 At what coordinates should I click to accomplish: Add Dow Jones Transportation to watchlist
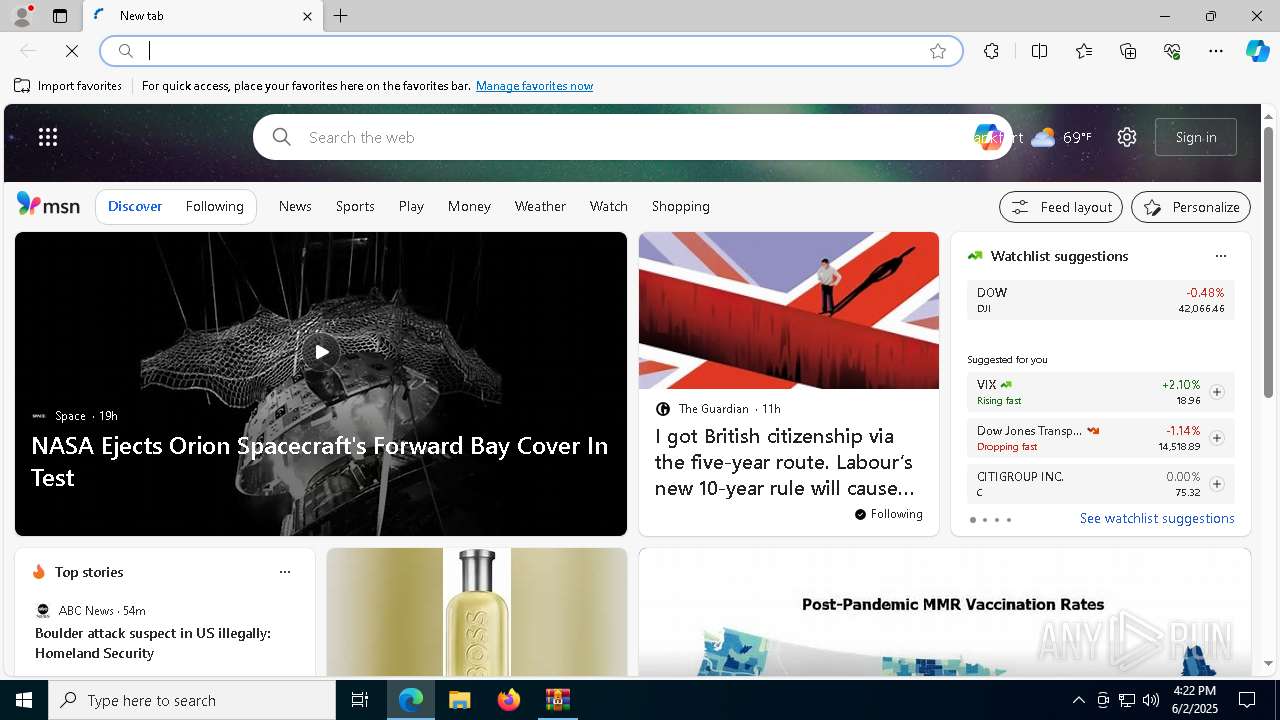point(1216,438)
